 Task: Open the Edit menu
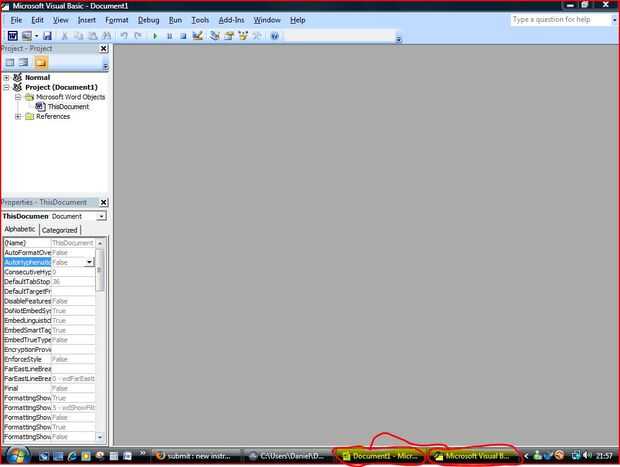38,20
